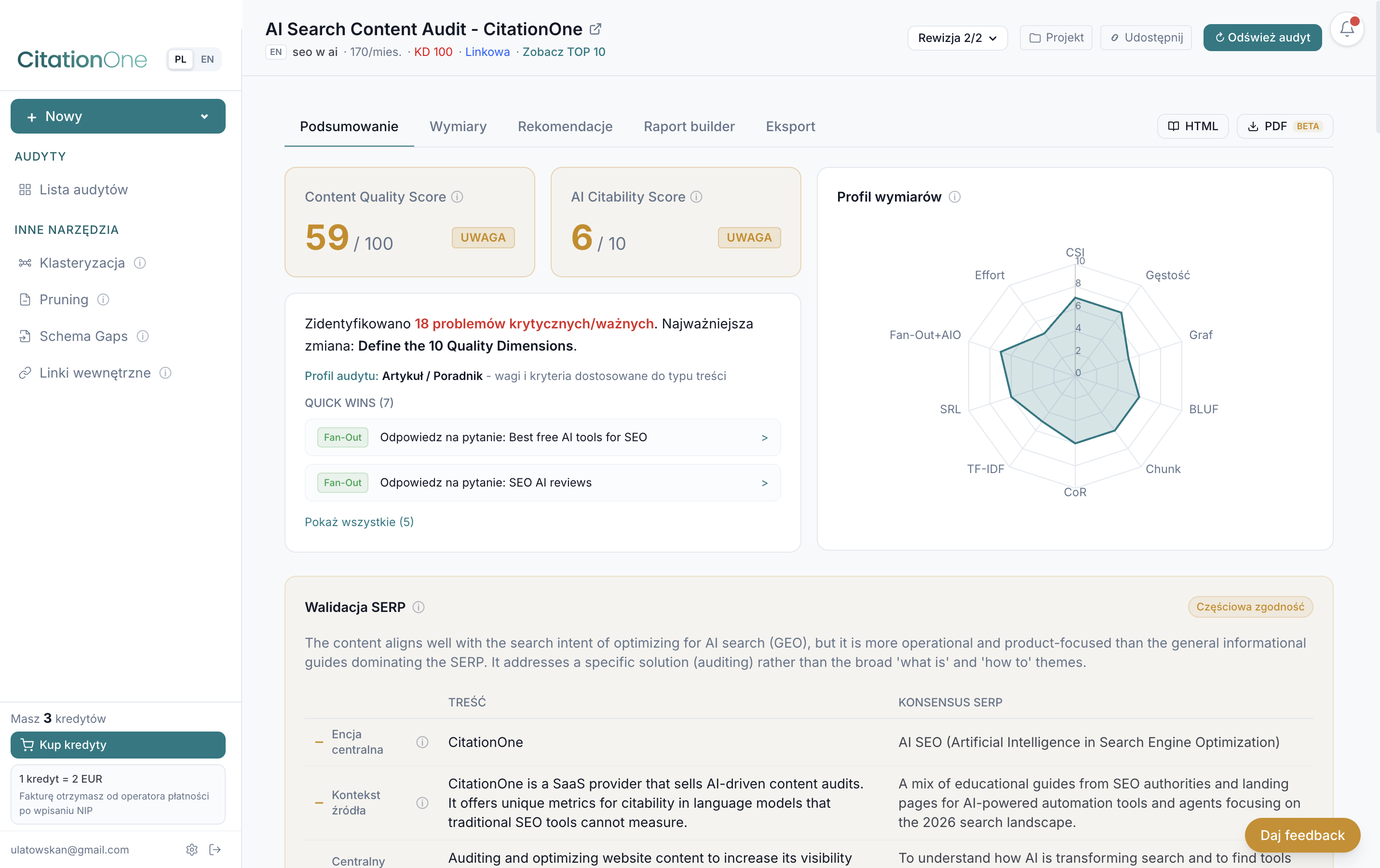
Task: Switch interface language to EN
Action: point(207,59)
